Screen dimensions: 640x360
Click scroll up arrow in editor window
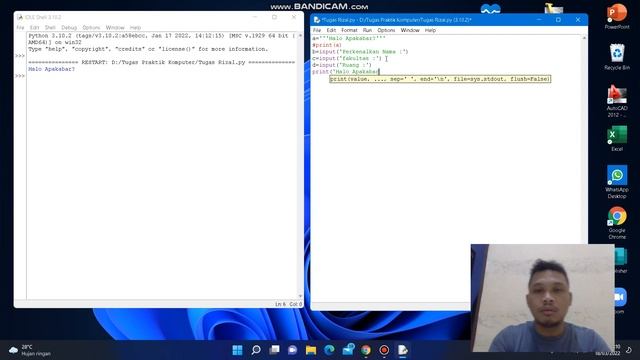(584, 38)
